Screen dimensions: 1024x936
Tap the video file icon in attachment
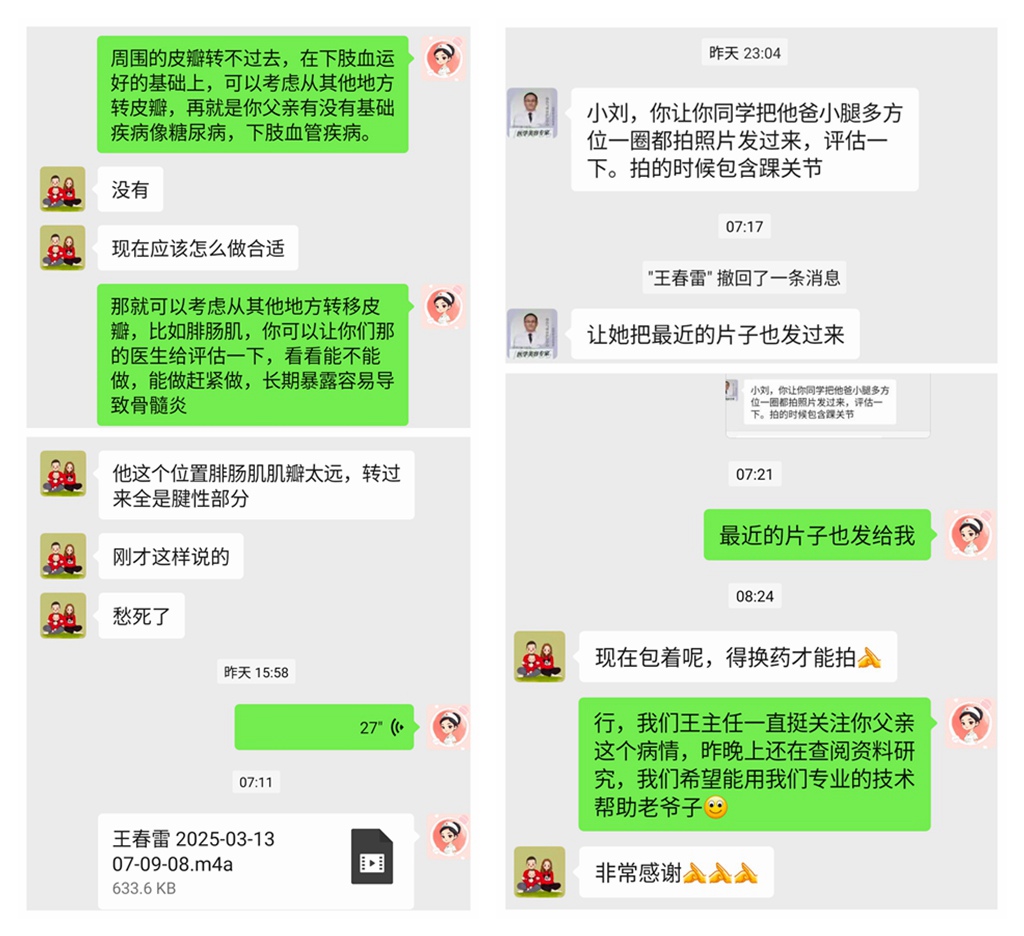372,856
